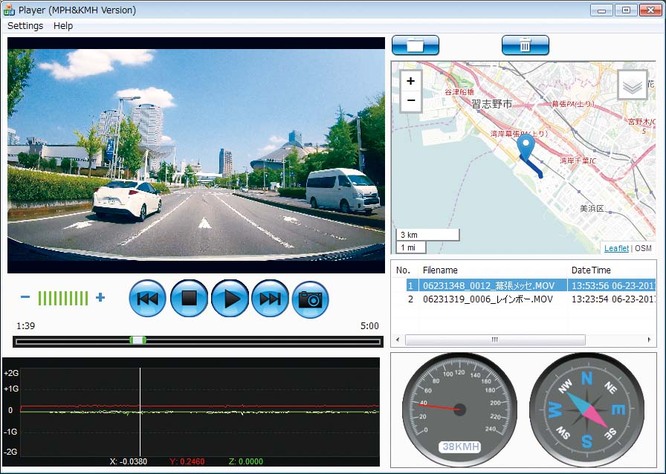The width and height of the screenshot is (666, 474).
Task: Click the Leaflet attribution link
Action: (x=616, y=248)
